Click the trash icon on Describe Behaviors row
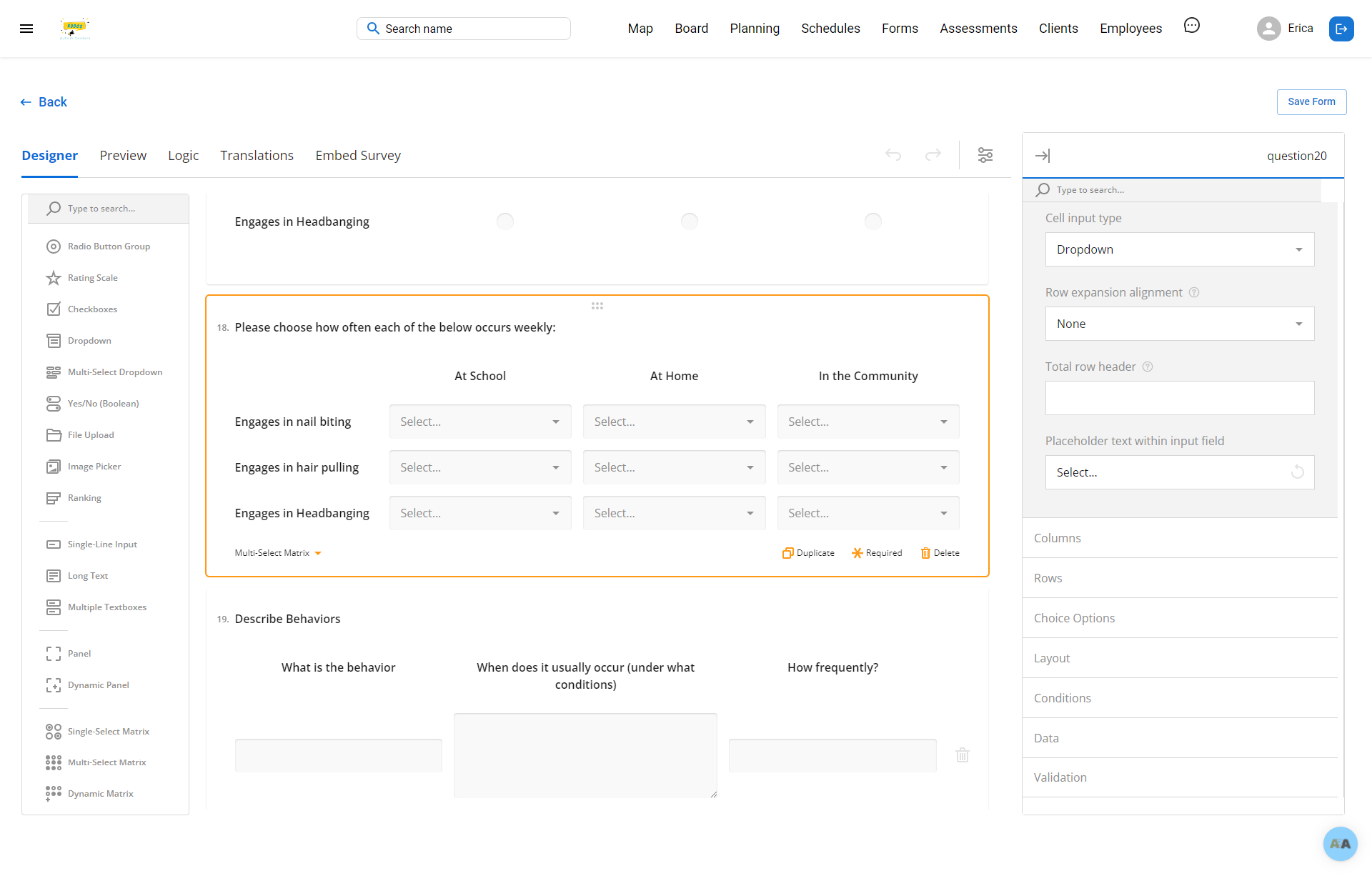This screenshot has height=876, width=1372. click(x=962, y=755)
